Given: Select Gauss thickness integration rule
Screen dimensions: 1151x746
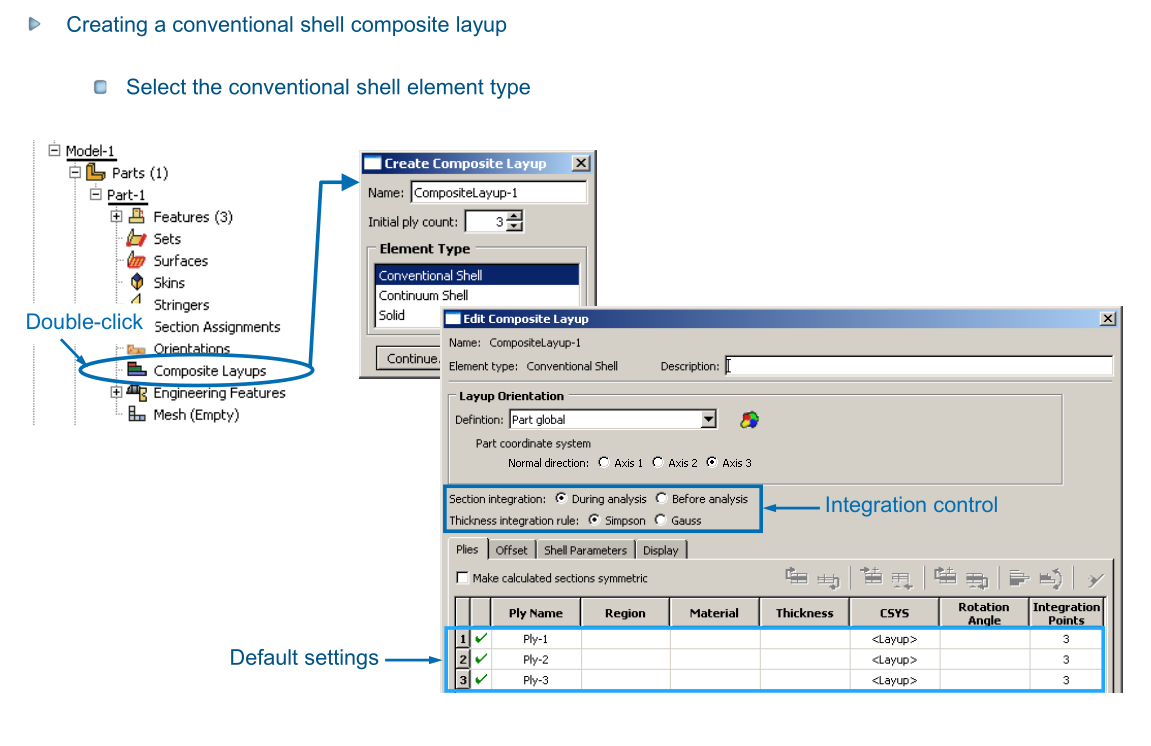Looking at the screenshot, I should (x=660, y=520).
